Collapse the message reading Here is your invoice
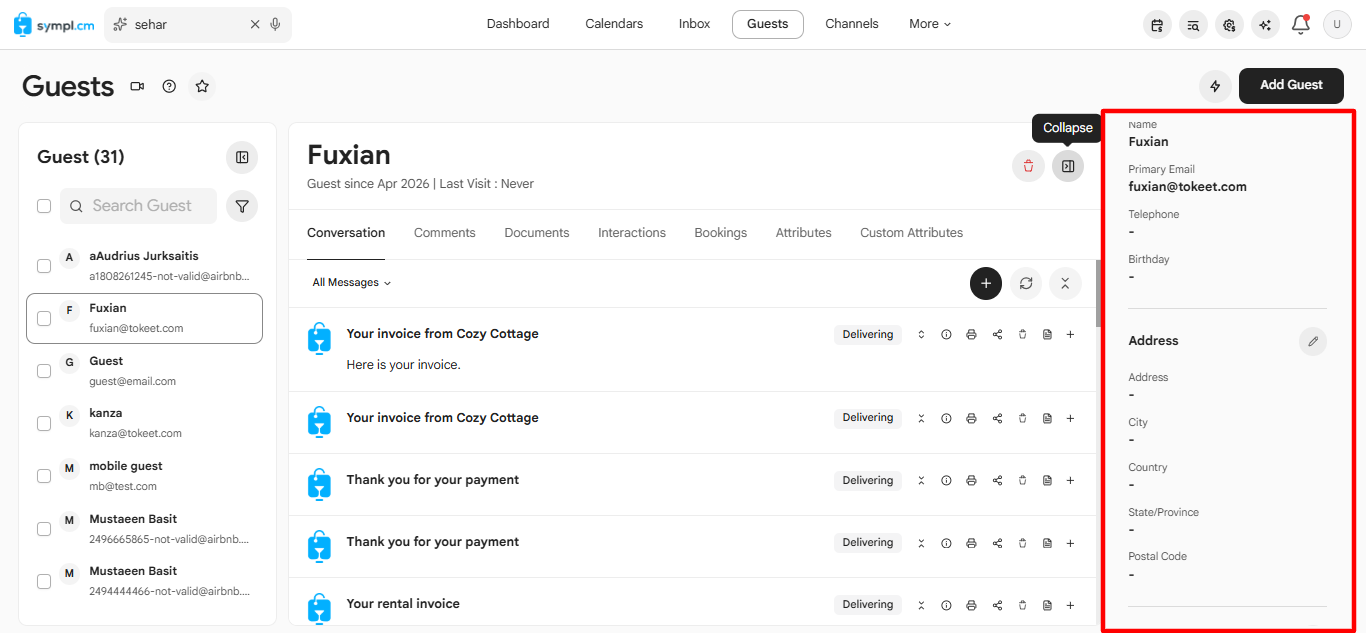 [x=921, y=335]
